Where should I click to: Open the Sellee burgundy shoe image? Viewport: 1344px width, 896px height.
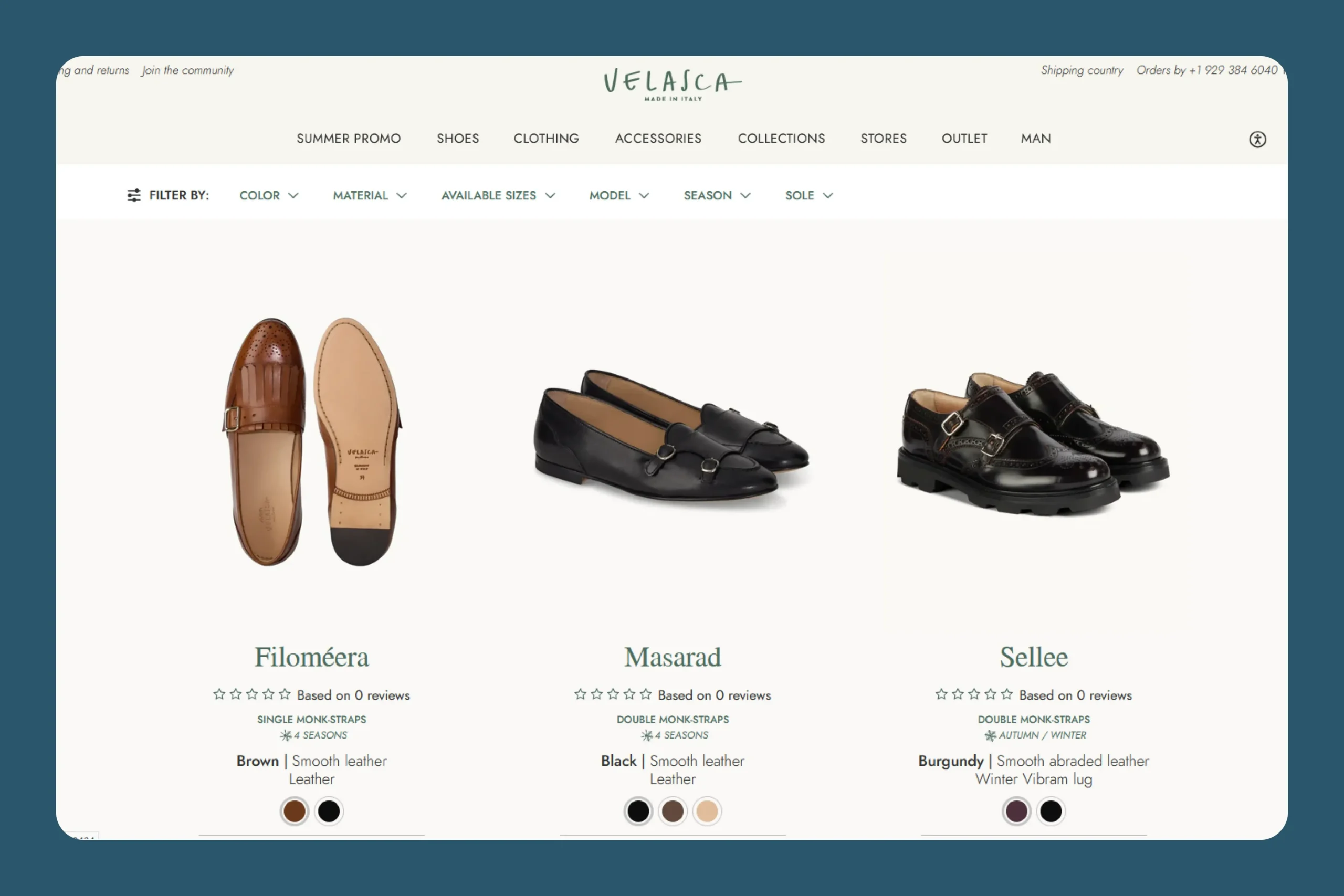[x=1033, y=443]
